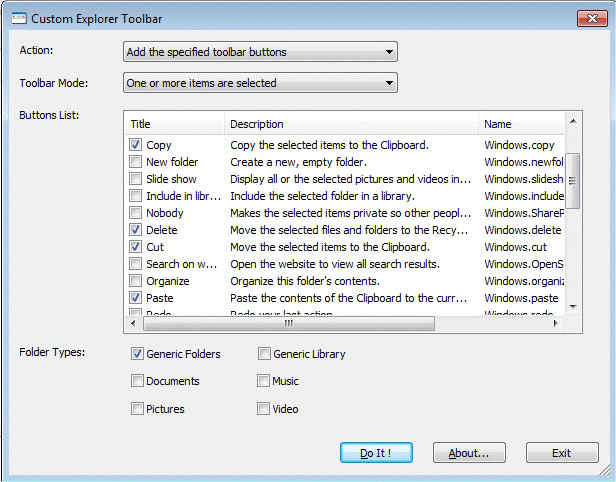Click 'Copy the selected items to the Clipboard.'

[329, 145]
